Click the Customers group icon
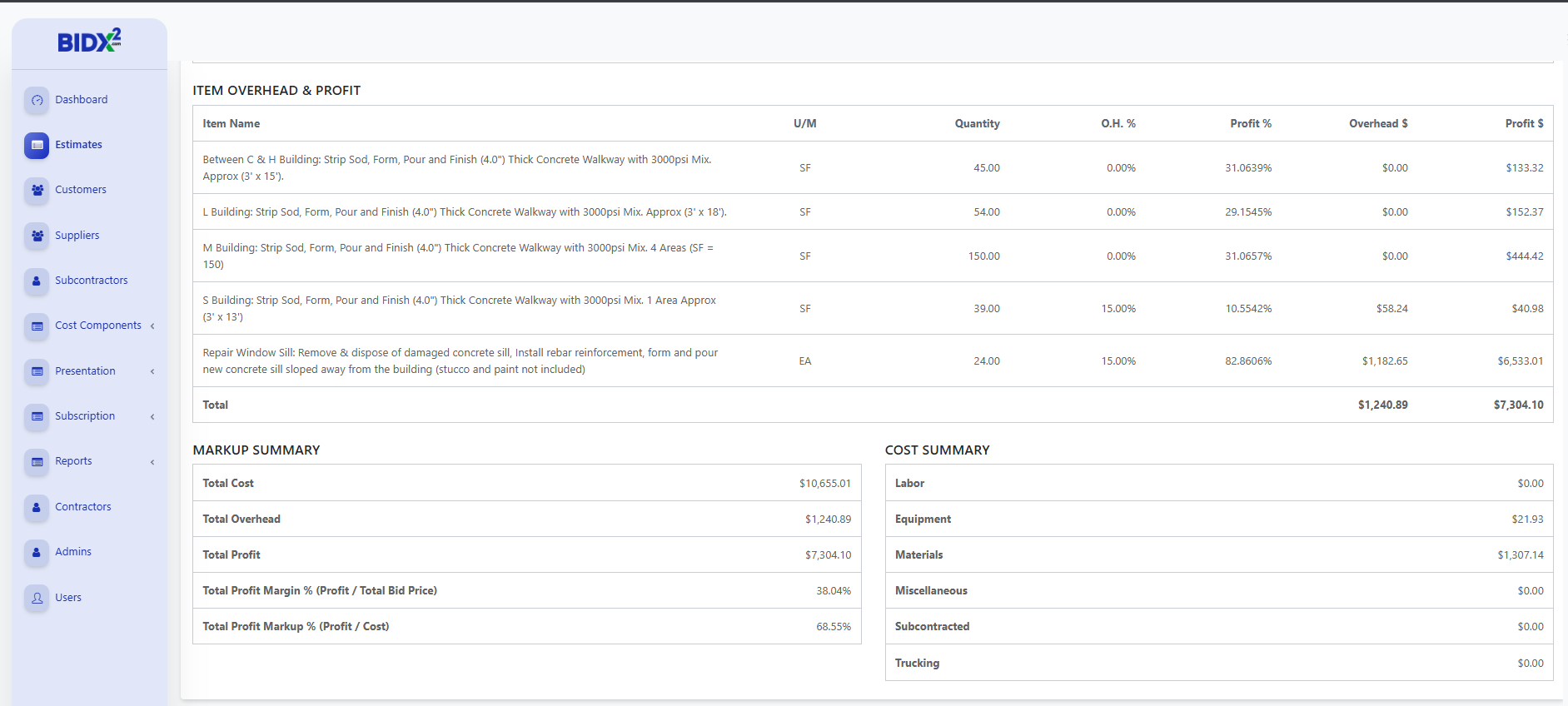 tap(37, 190)
